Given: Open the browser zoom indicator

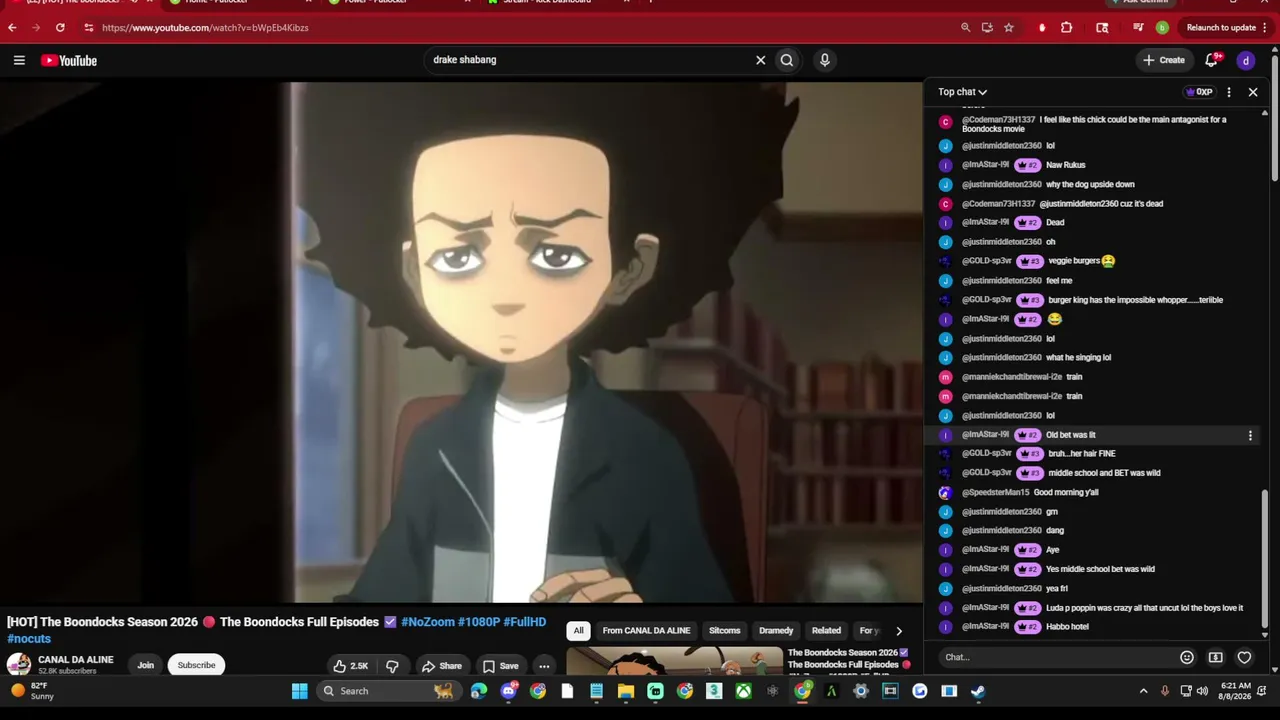Looking at the screenshot, I should click(x=965, y=28).
